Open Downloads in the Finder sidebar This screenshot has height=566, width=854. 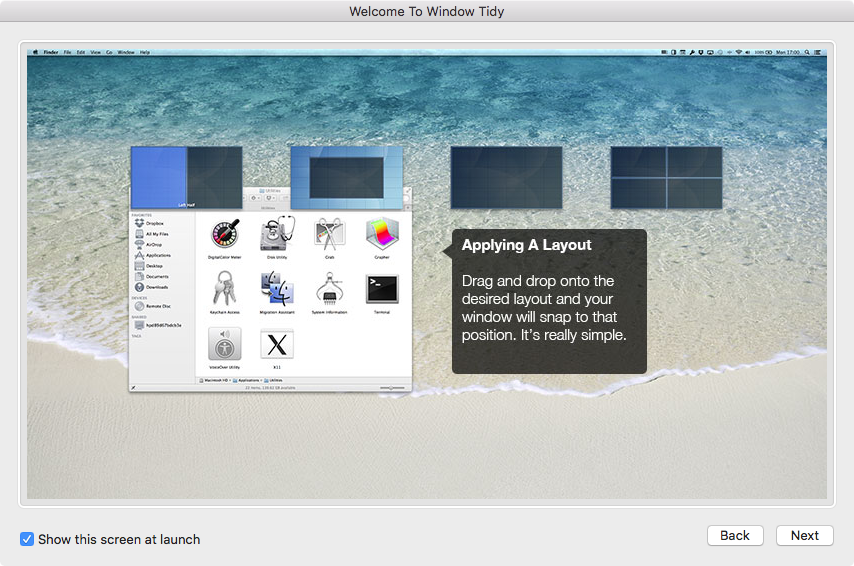pos(151,287)
